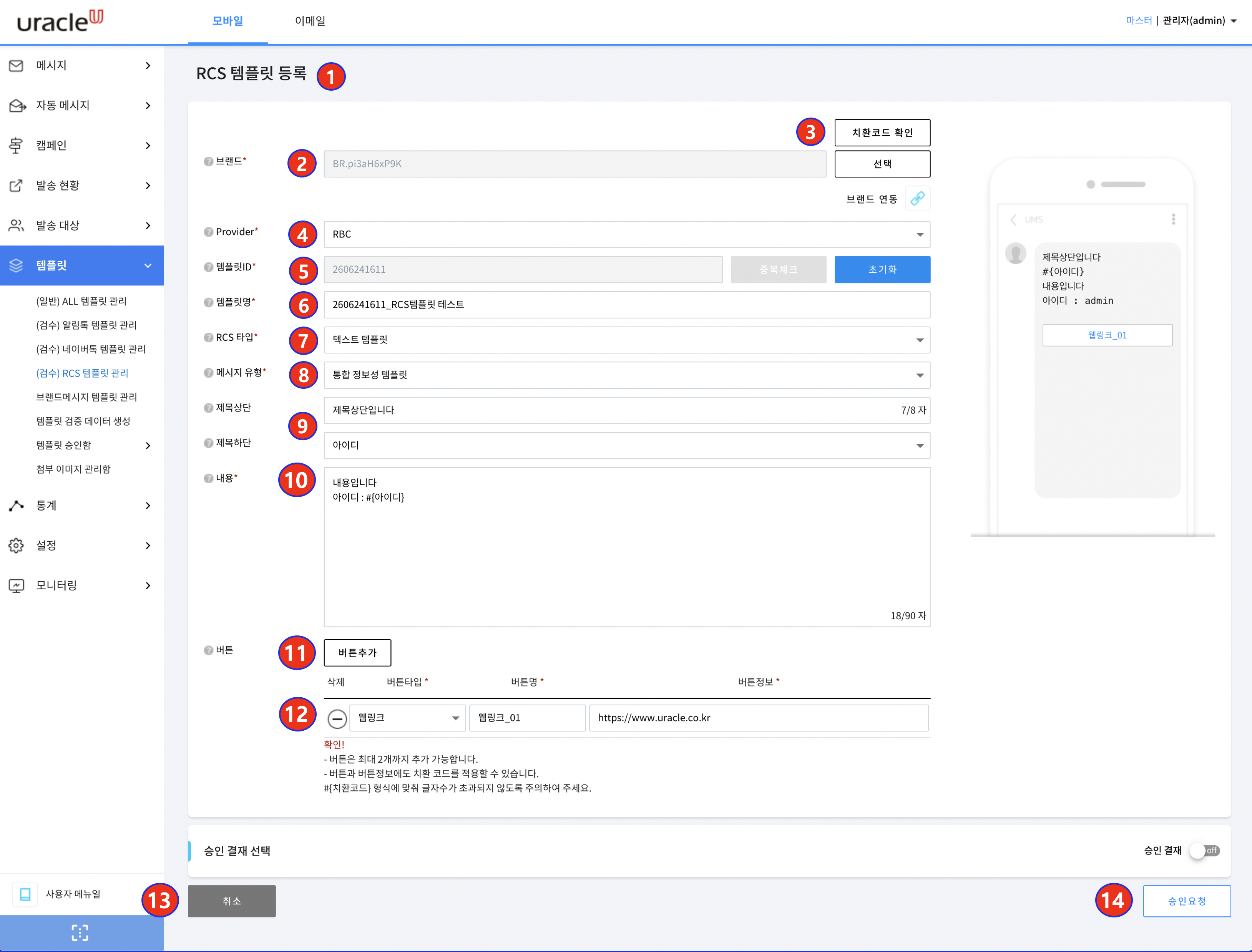Screen dimensions: 1252x952
Task: Click the kebab menu in phone preview
Action: point(1173,219)
